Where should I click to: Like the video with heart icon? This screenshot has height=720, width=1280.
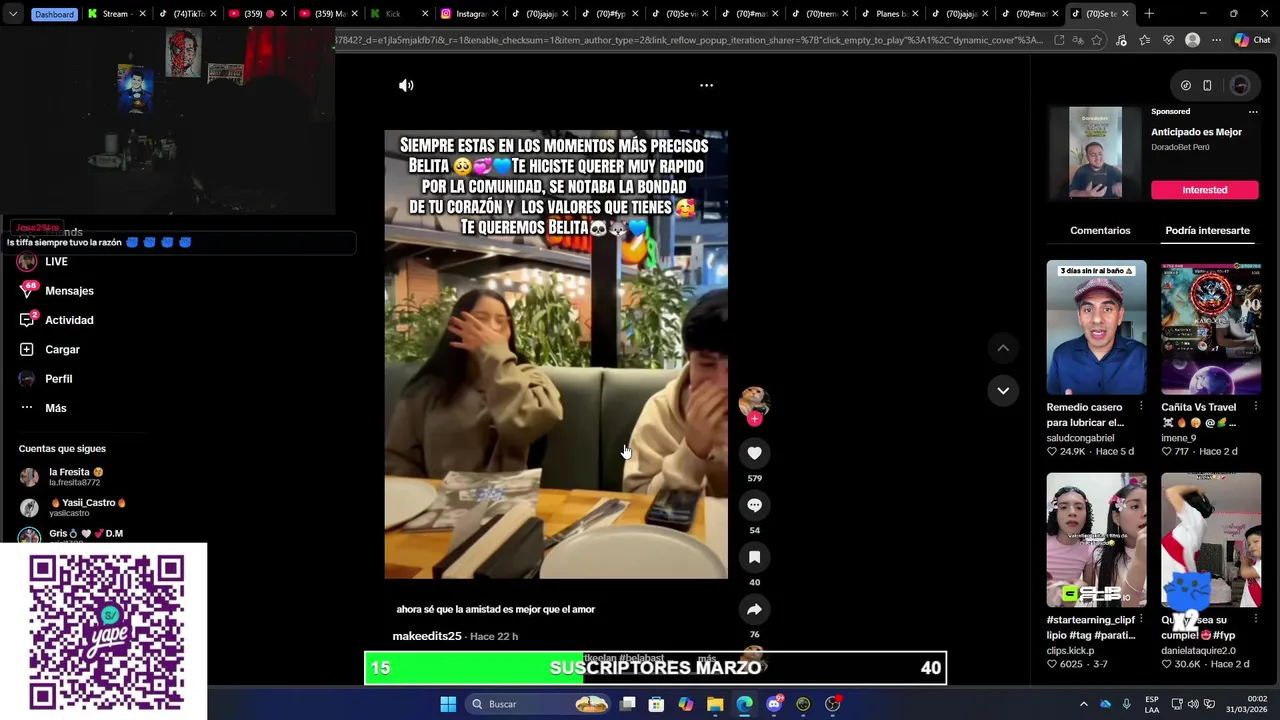(x=754, y=453)
